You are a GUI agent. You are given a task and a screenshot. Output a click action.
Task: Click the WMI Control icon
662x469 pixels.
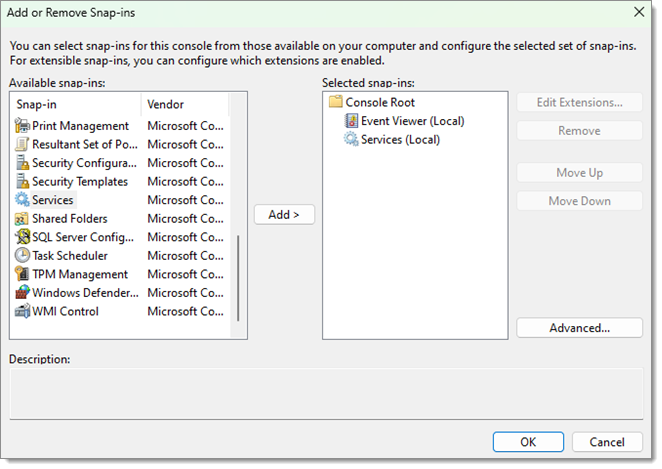tap(22, 312)
